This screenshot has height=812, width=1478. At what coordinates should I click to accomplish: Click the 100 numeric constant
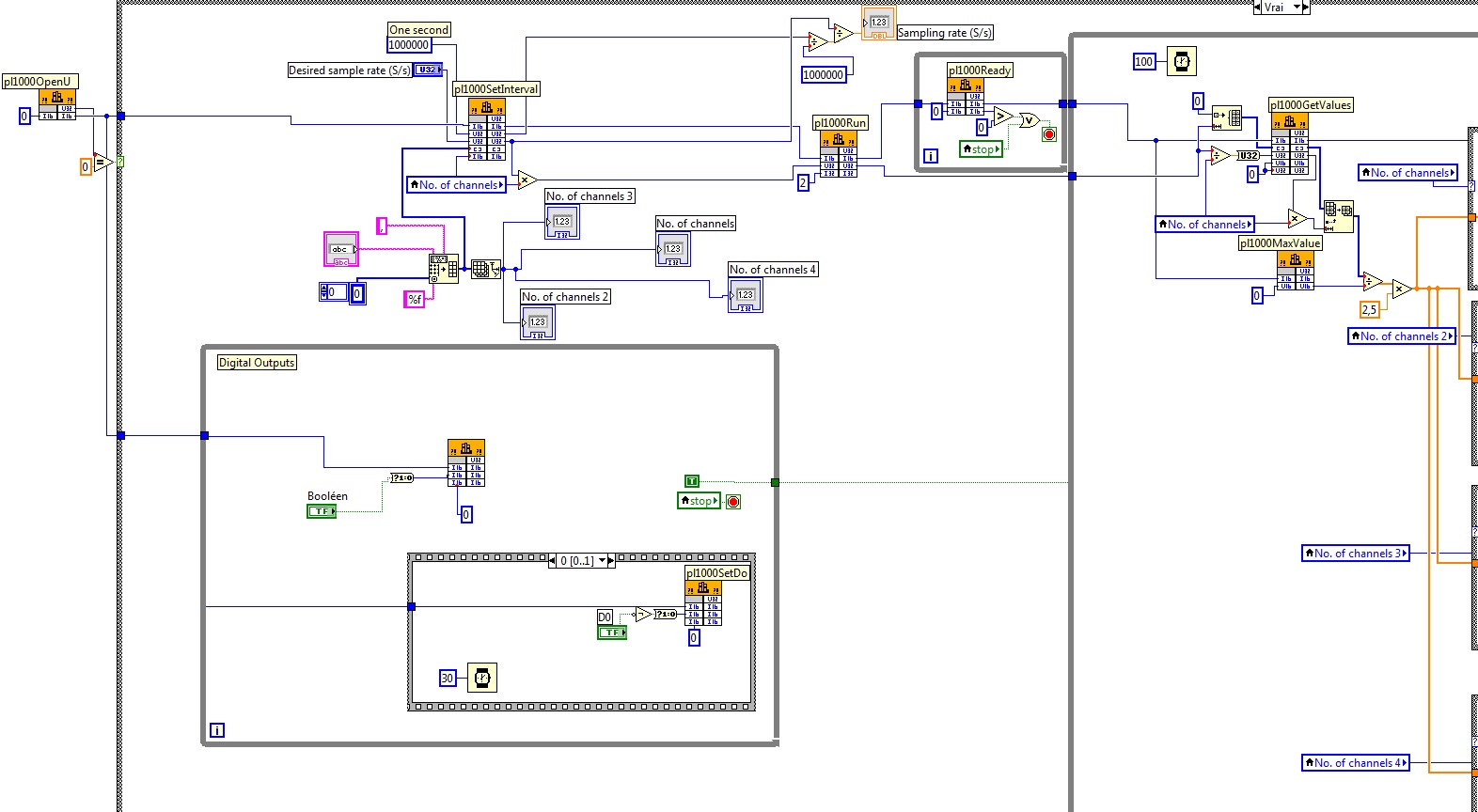(1144, 62)
